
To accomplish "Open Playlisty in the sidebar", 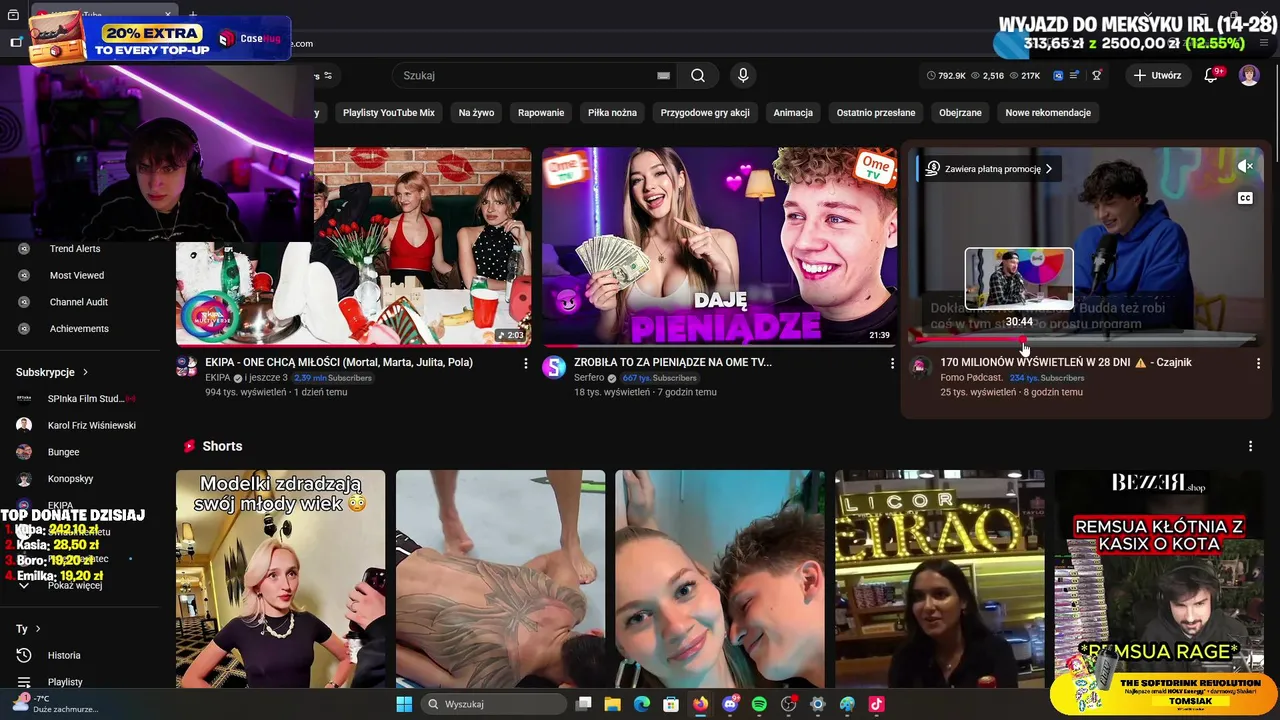I will coord(65,682).
